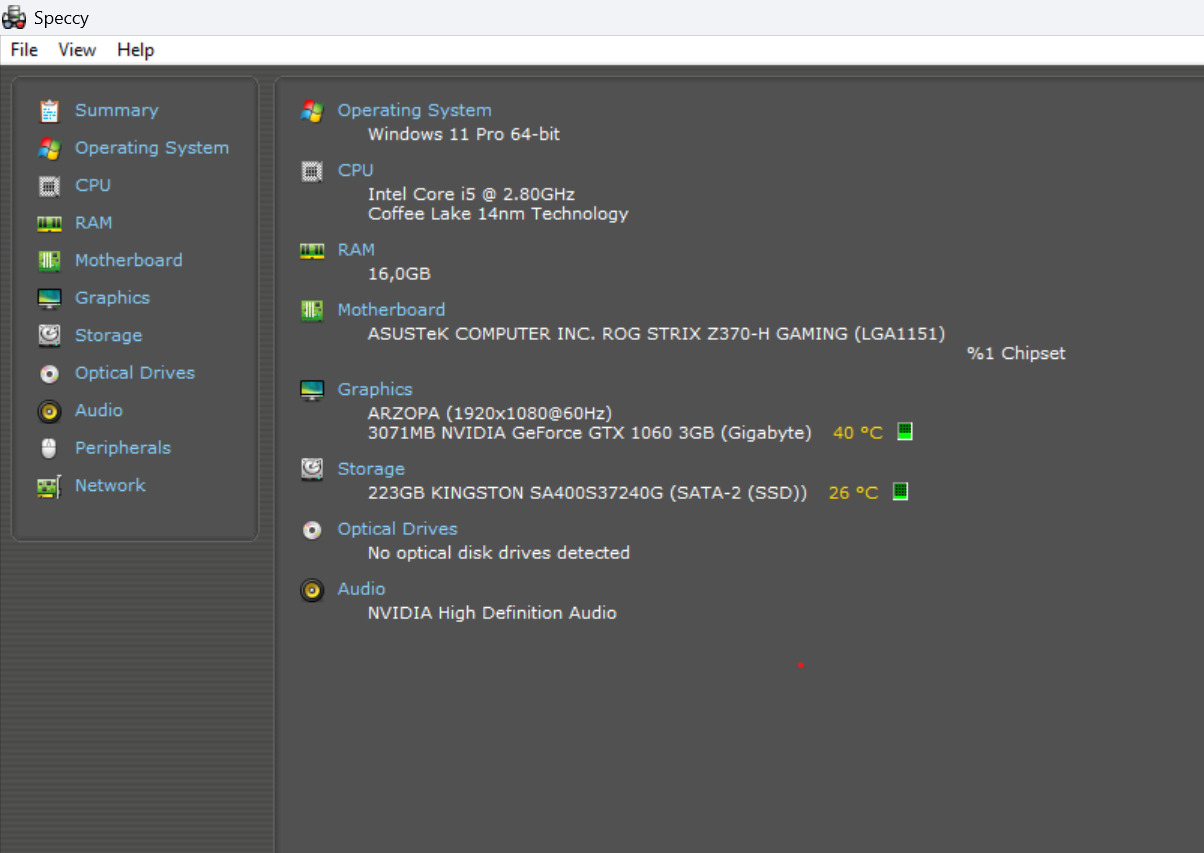This screenshot has height=853, width=1204.
Task: Click the RAM heading link in summary
Action: pyautogui.click(x=356, y=250)
